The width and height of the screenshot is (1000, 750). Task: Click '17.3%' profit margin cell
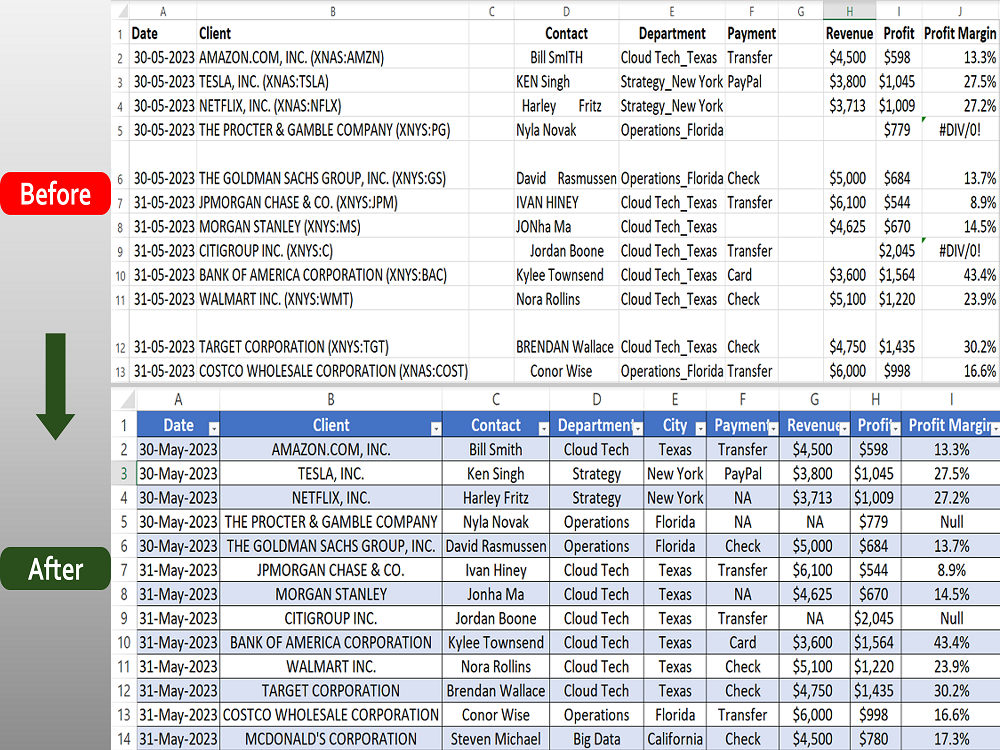[951, 739]
